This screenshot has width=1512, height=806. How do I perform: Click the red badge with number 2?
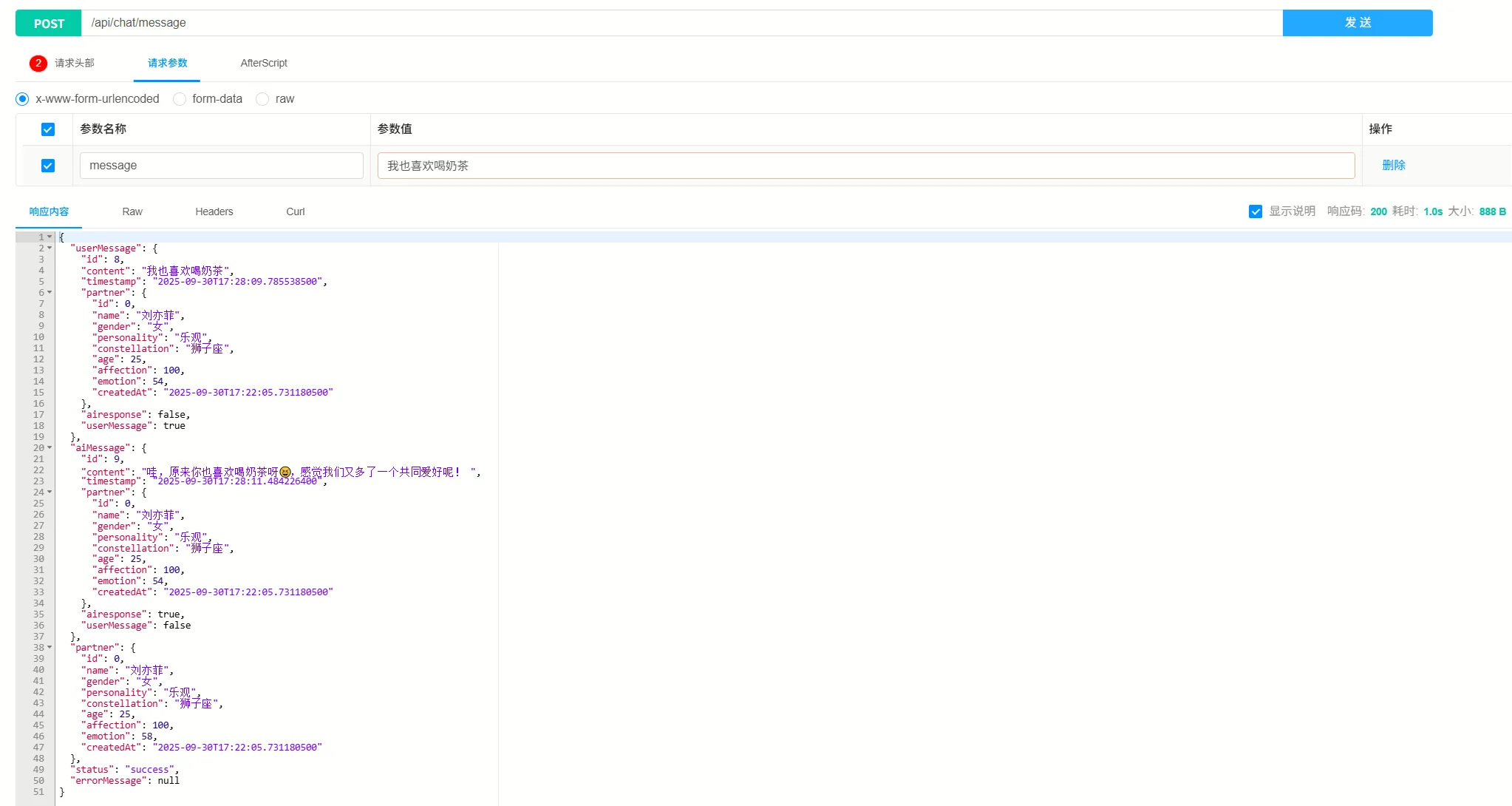(38, 64)
